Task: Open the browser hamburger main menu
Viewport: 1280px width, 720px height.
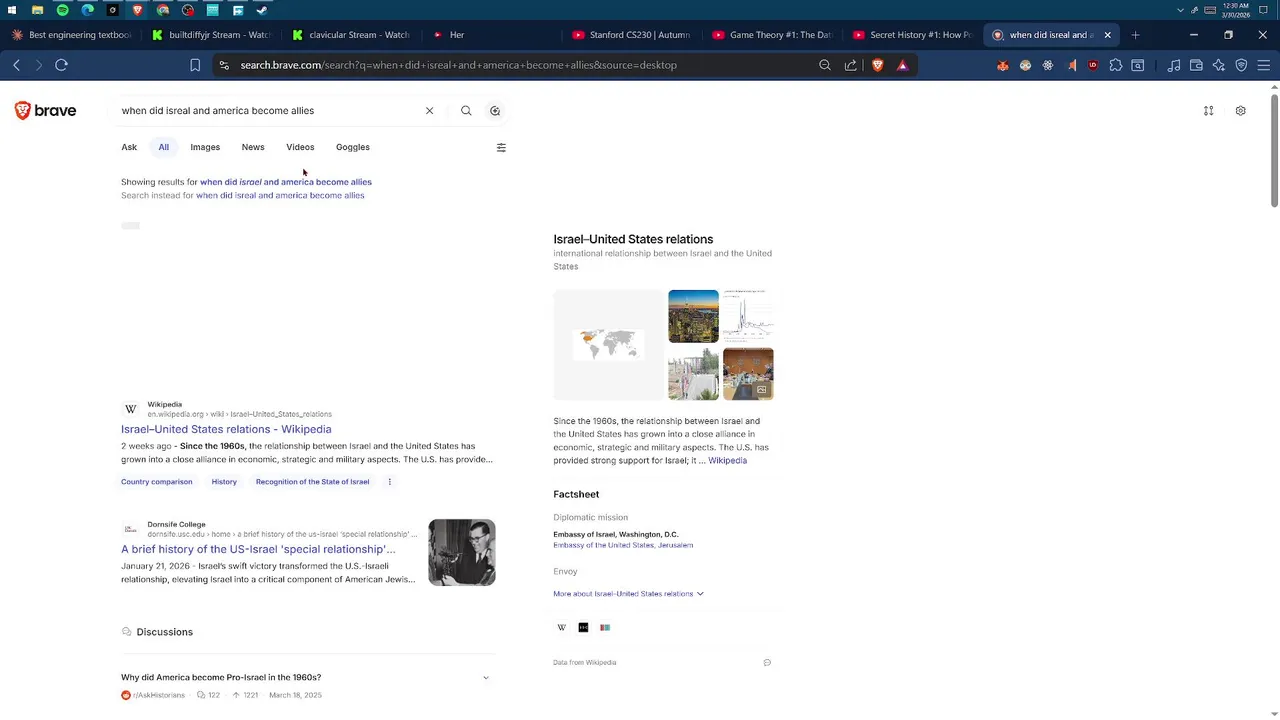Action: tap(1264, 65)
